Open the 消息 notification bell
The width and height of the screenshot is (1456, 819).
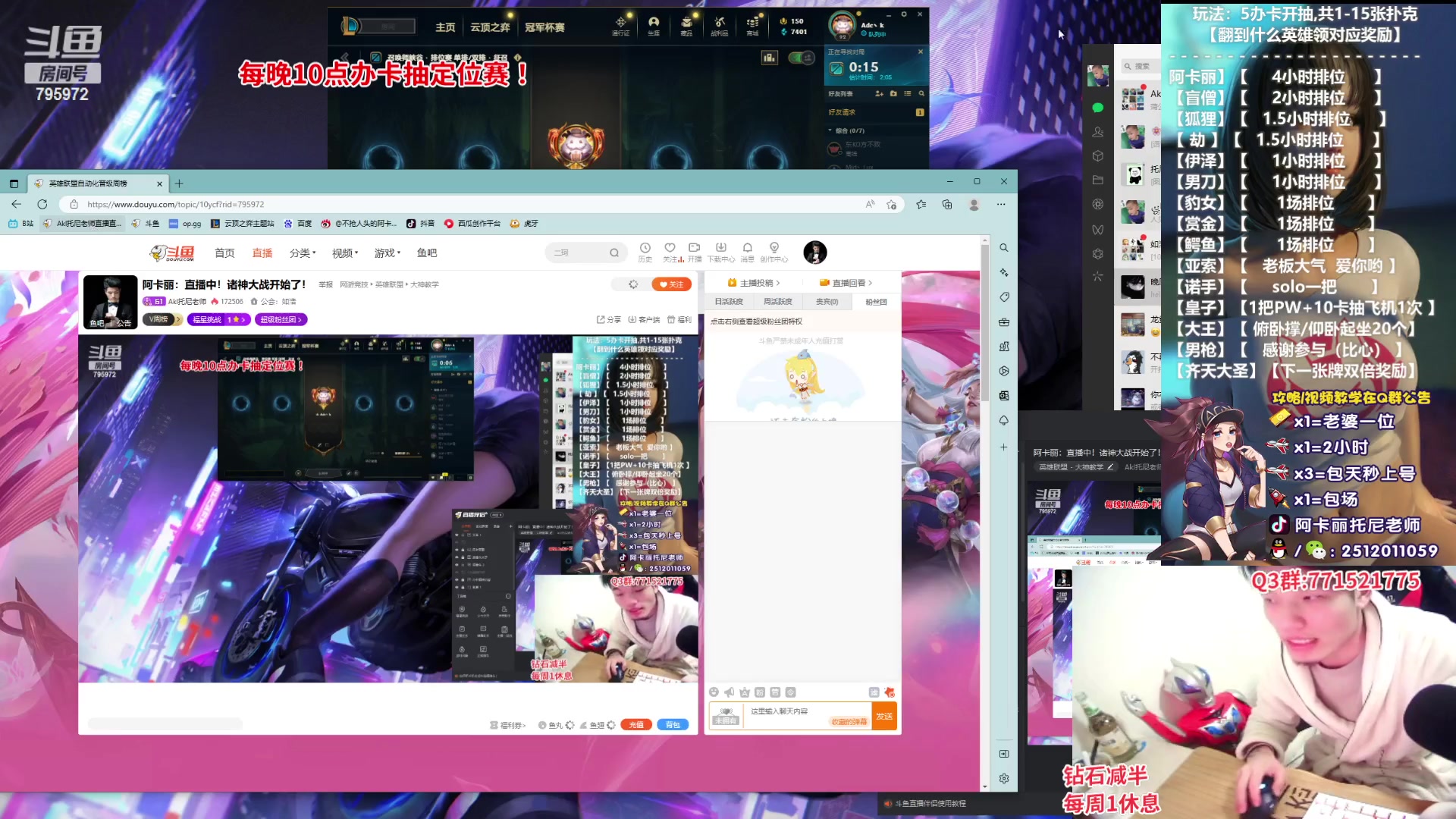(x=747, y=249)
